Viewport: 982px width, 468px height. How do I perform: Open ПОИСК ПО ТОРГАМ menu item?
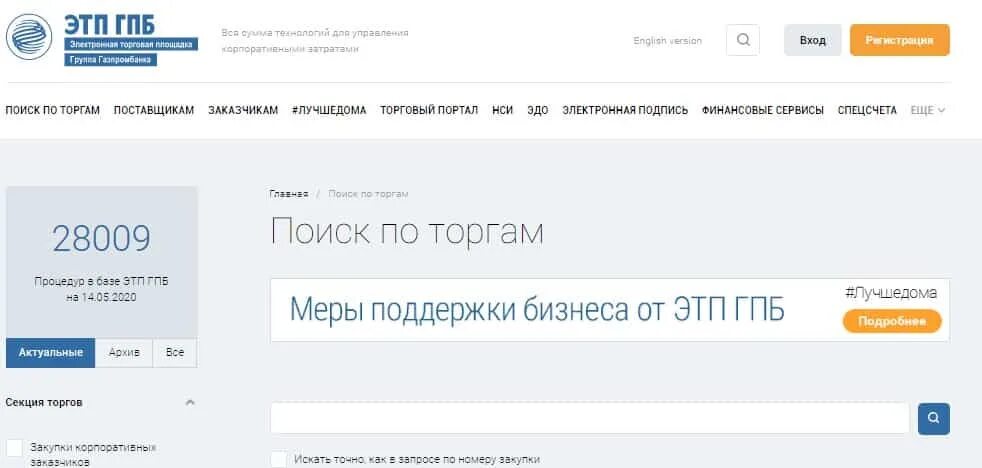pos(53,110)
